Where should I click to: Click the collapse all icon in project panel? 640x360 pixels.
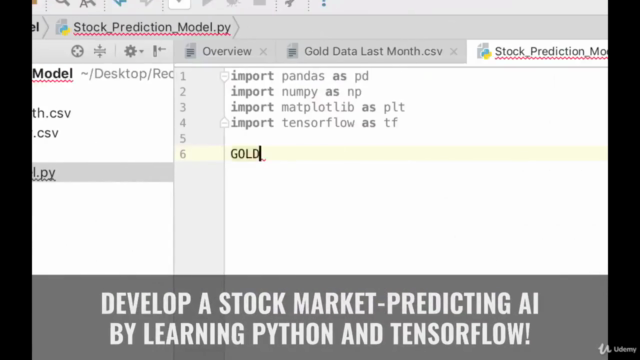(x=100, y=51)
